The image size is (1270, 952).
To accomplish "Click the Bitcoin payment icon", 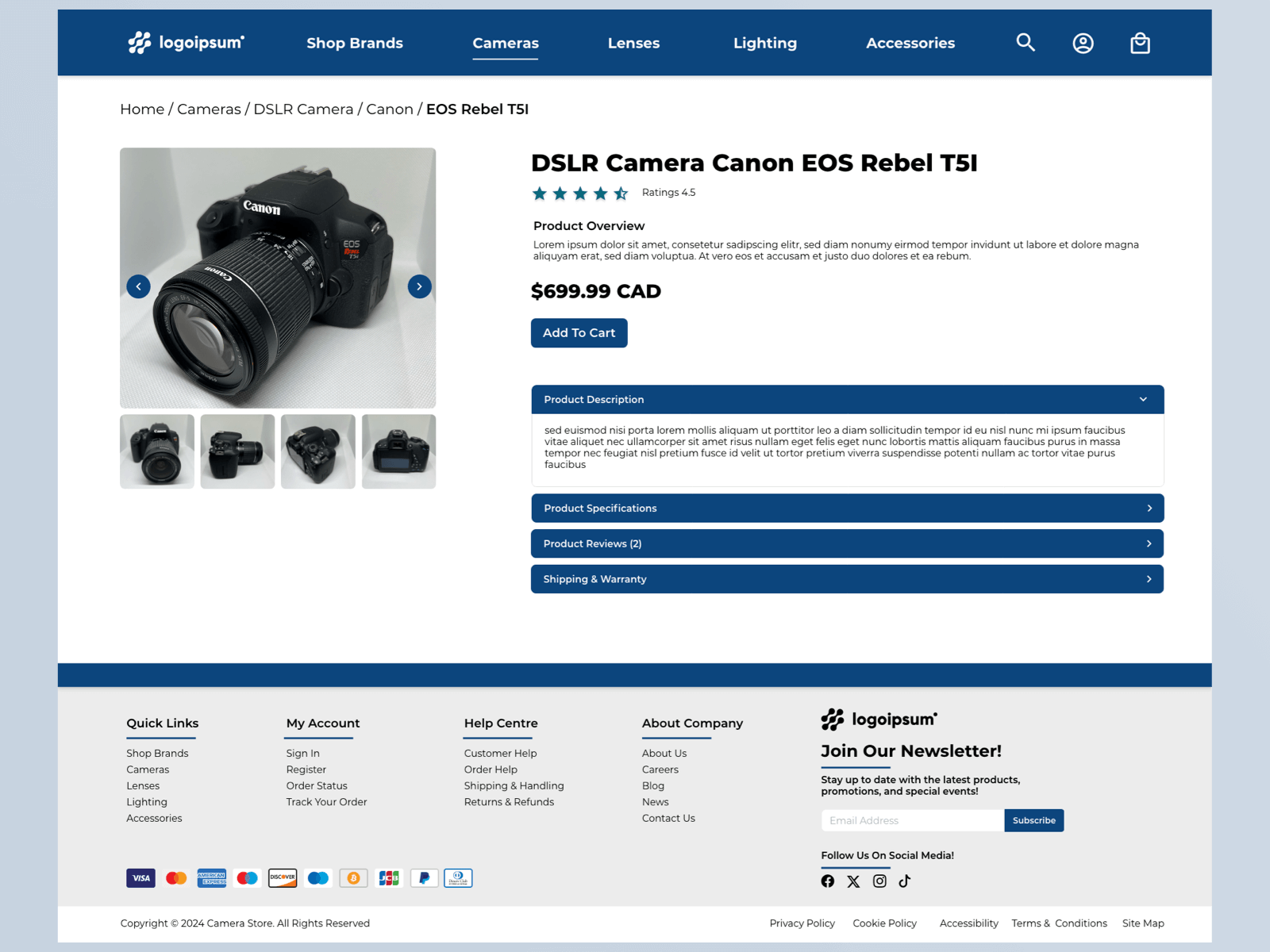I will (353, 878).
